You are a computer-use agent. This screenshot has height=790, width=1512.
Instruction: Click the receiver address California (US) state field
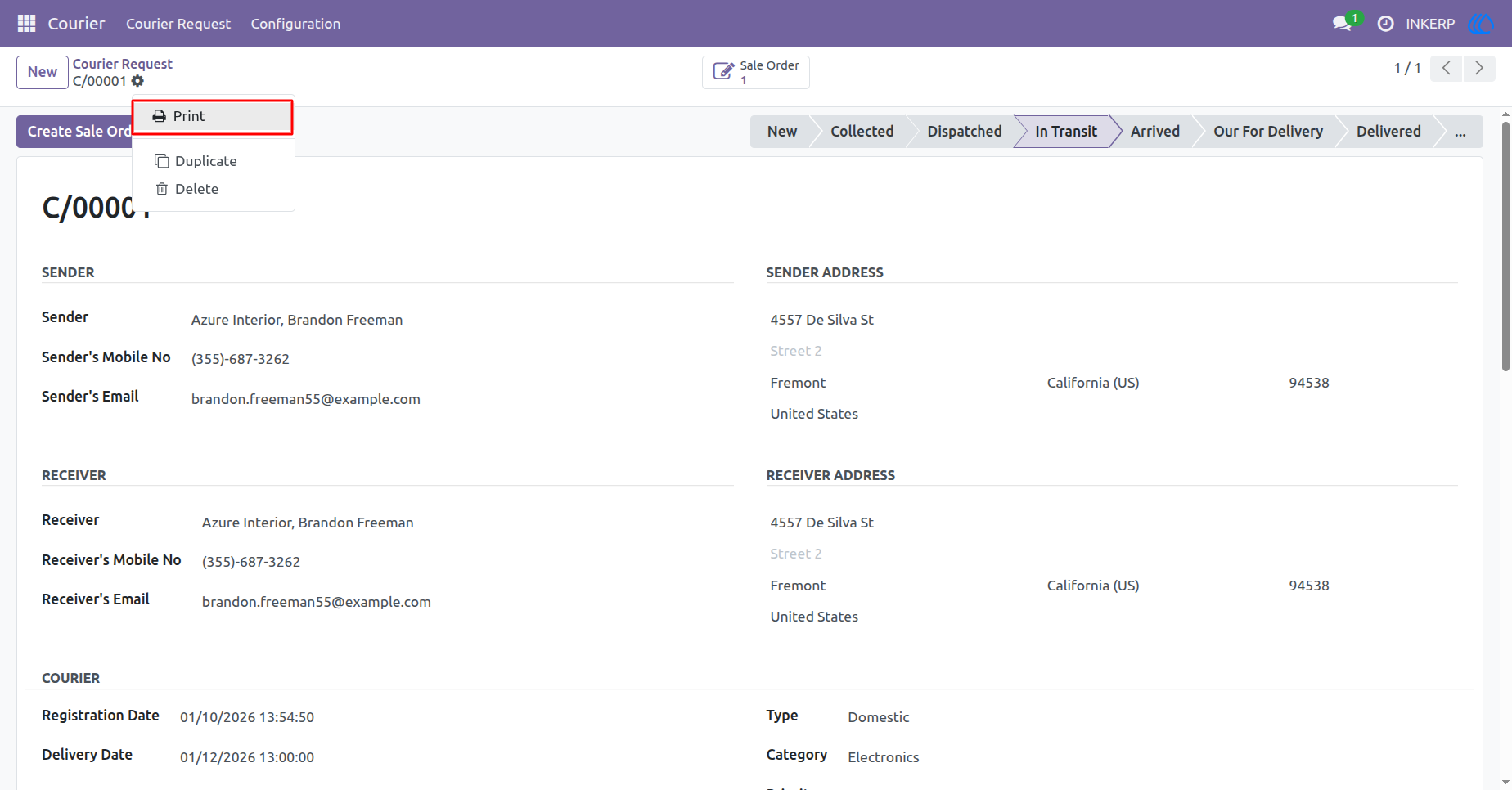click(x=1092, y=586)
